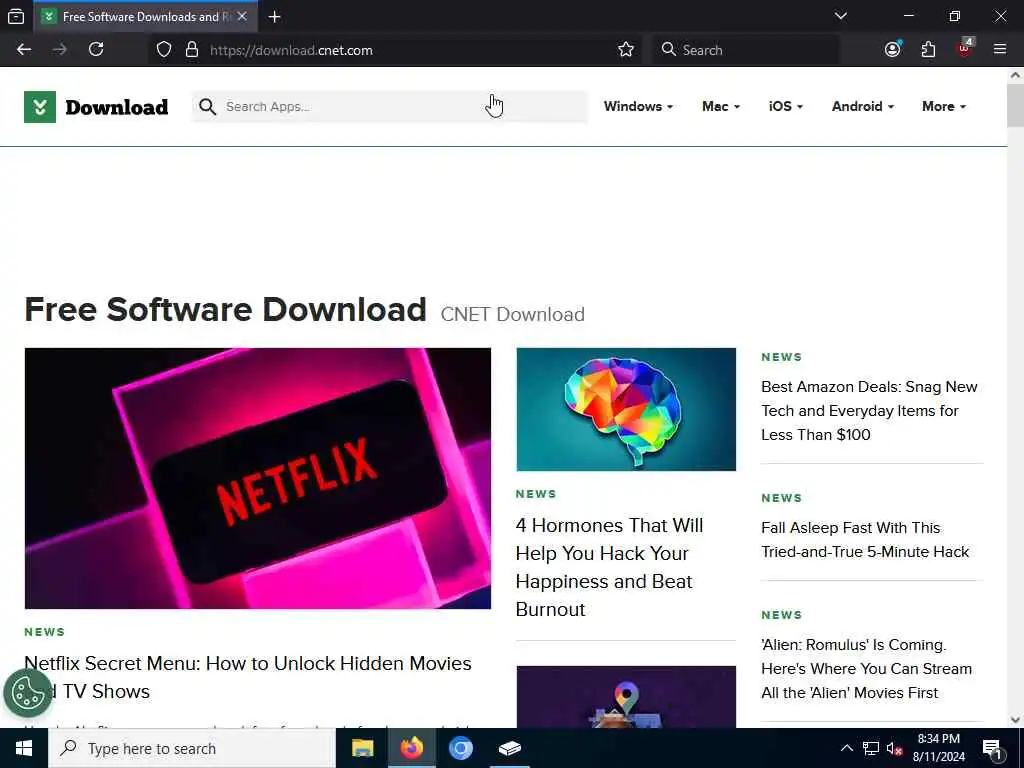Viewport: 1024px width, 768px height.
Task: Expand the Windows dropdown menu
Action: [x=638, y=106]
